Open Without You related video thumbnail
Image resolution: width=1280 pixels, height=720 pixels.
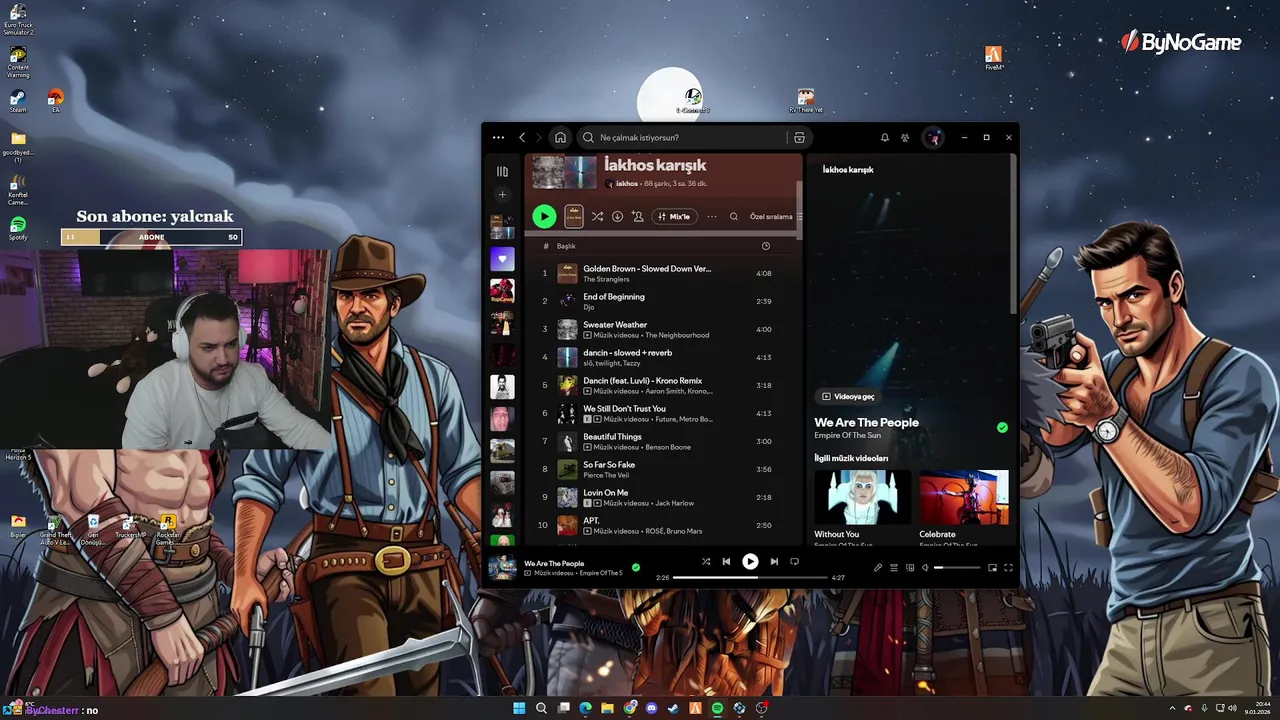[862, 497]
